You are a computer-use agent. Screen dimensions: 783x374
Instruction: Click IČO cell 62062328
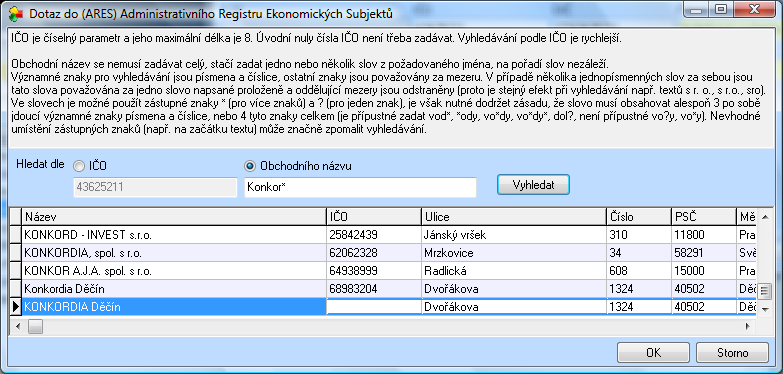click(374, 253)
